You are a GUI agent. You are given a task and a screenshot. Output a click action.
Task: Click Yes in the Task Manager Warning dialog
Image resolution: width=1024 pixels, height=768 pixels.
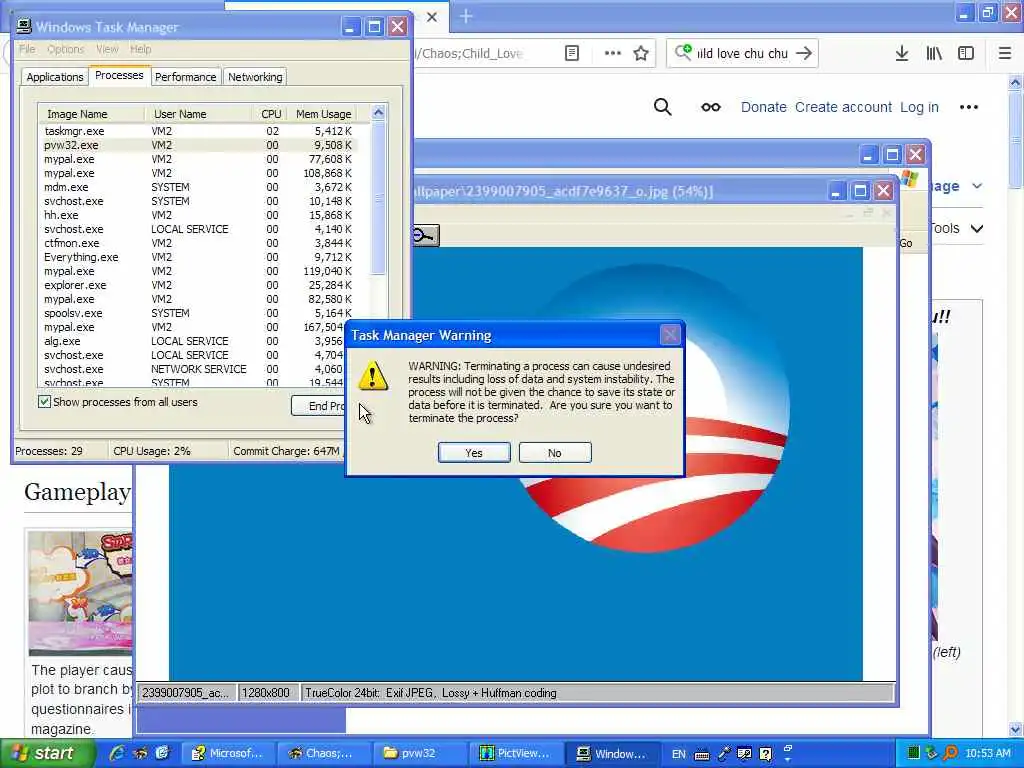(x=474, y=453)
